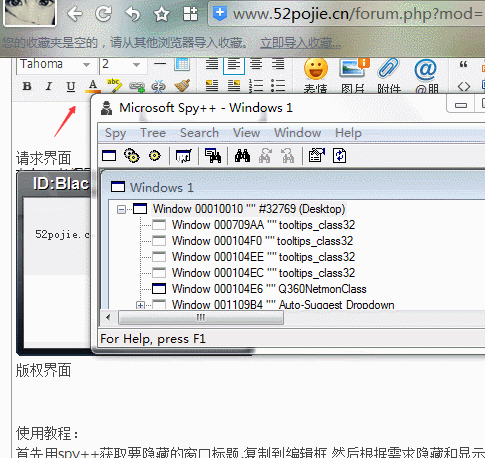Clear formatting with the broom icon
Viewport: 485px width, 458px height.
click(x=182, y=86)
